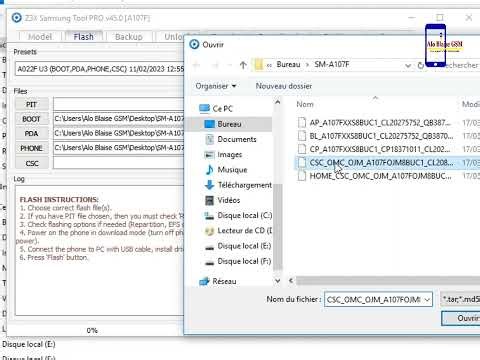Click the PHONE path input field
The height and width of the screenshot is (360, 480).
[x=119, y=148]
